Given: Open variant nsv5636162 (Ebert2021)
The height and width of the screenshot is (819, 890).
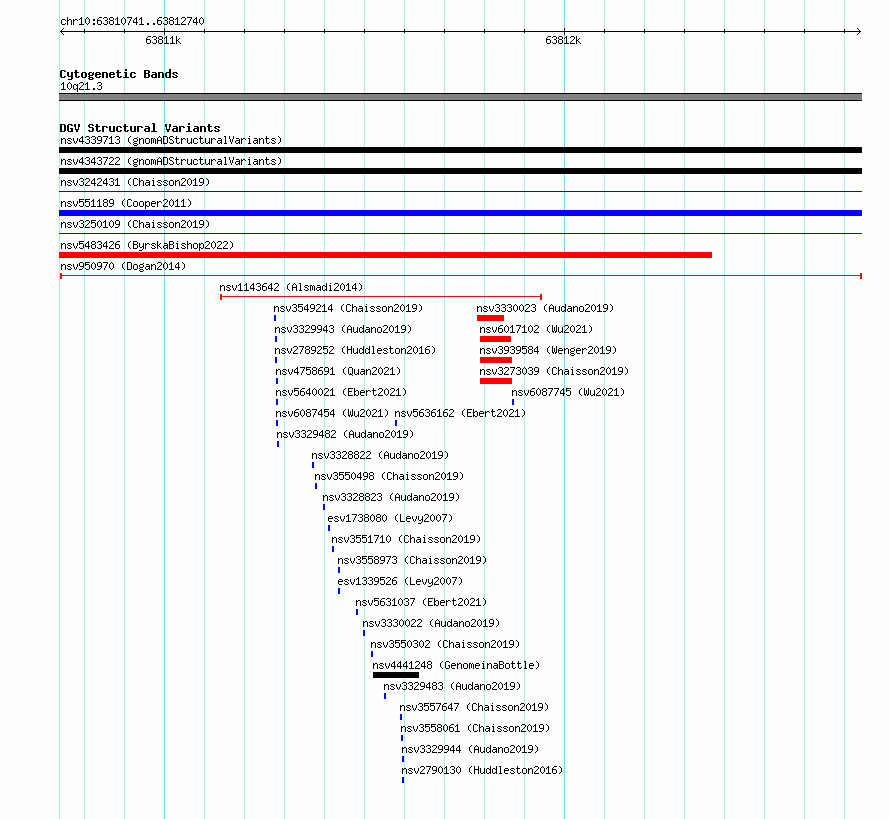Looking at the screenshot, I should click(x=460, y=413).
